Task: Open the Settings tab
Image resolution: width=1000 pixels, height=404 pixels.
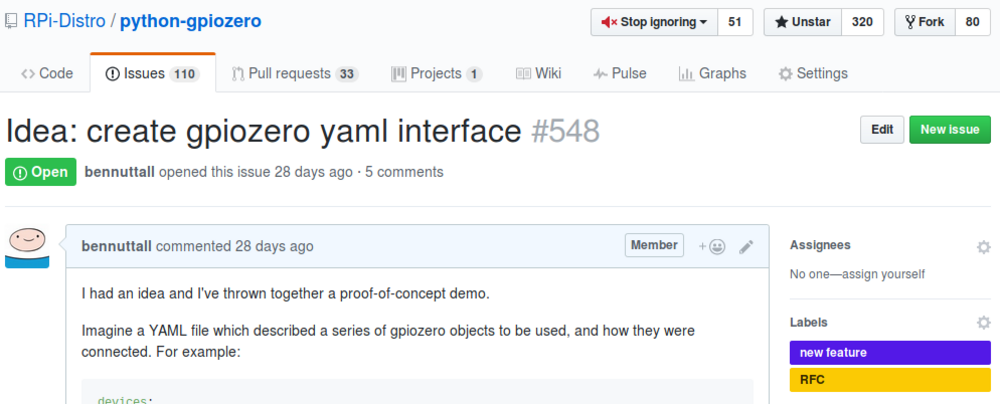Action: [813, 73]
